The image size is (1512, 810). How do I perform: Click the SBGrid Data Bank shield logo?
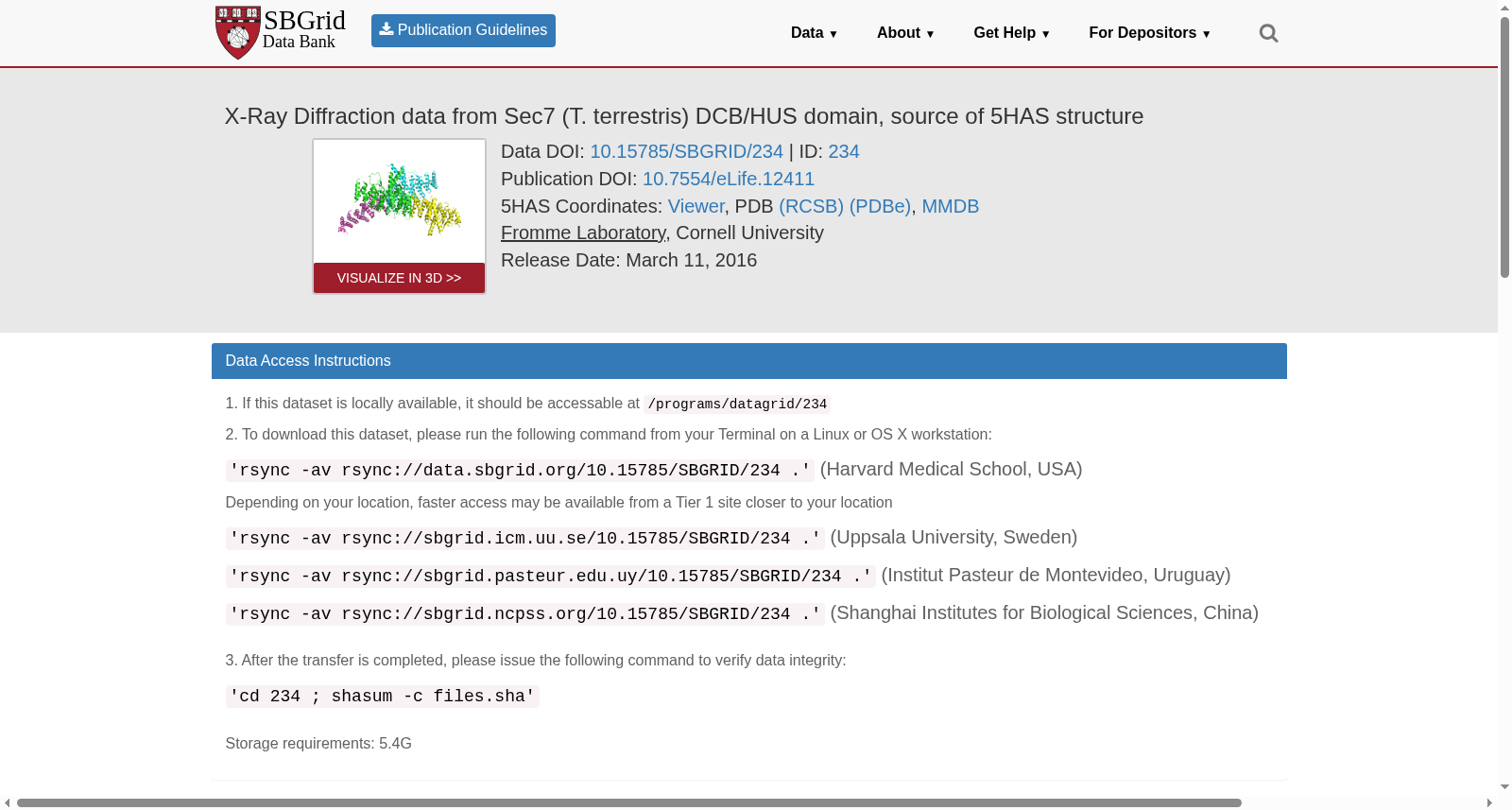(x=237, y=33)
